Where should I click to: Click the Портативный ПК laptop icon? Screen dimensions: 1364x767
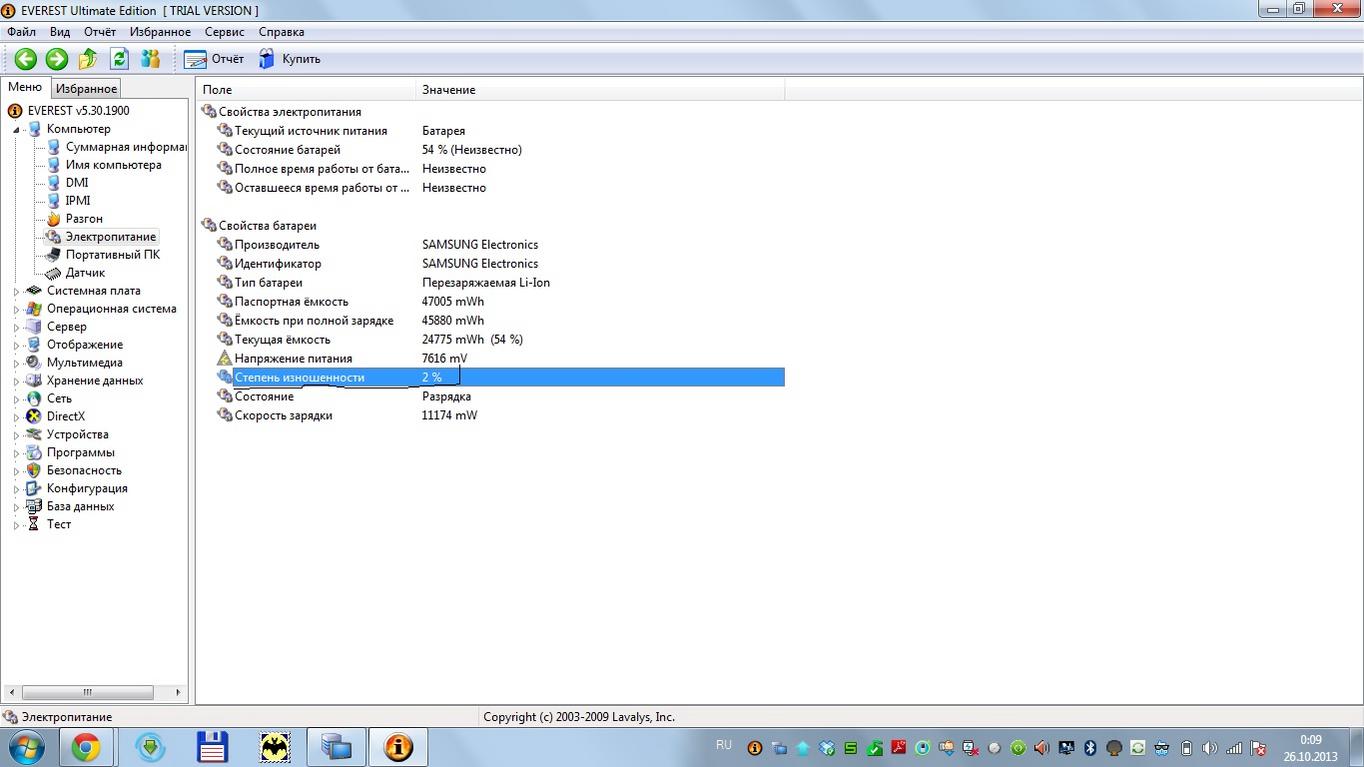click(53, 255)
